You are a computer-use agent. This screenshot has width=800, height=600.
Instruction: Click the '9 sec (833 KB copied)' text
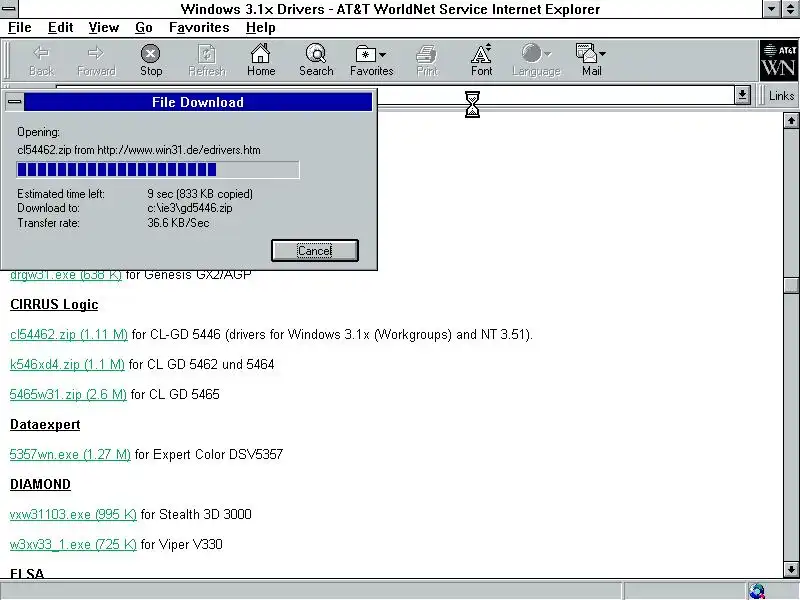[200, 194]
